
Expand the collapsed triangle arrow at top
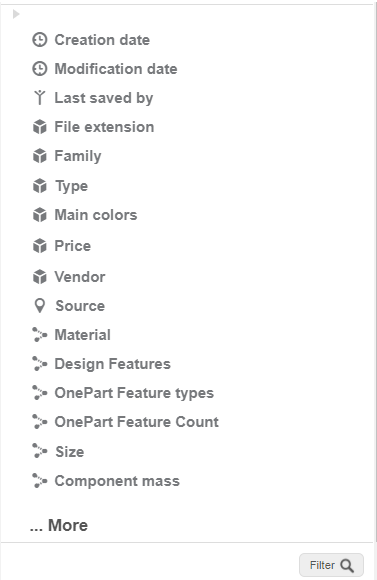[16, 14]
